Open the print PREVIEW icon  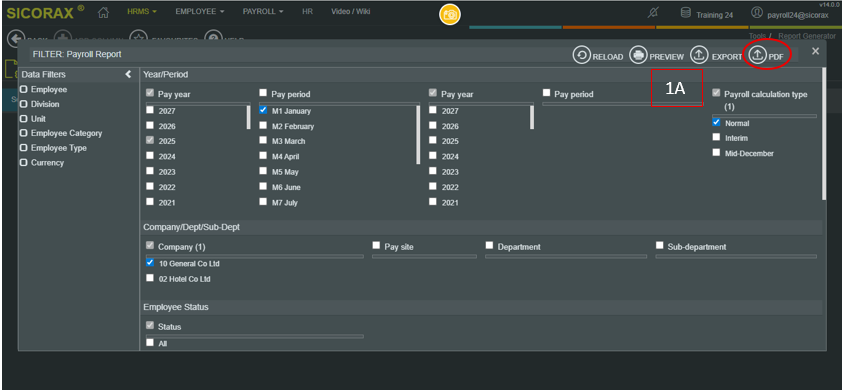coord(638,55)
